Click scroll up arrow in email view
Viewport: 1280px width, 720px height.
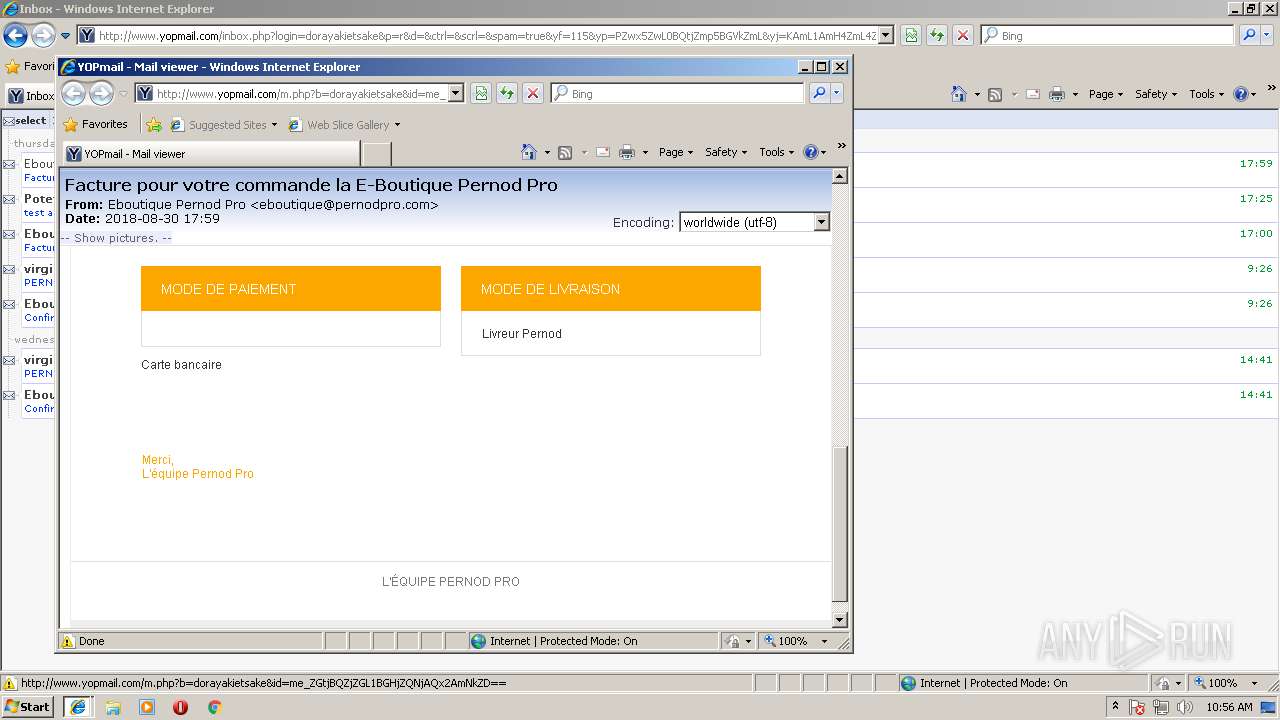coord(840,176)
